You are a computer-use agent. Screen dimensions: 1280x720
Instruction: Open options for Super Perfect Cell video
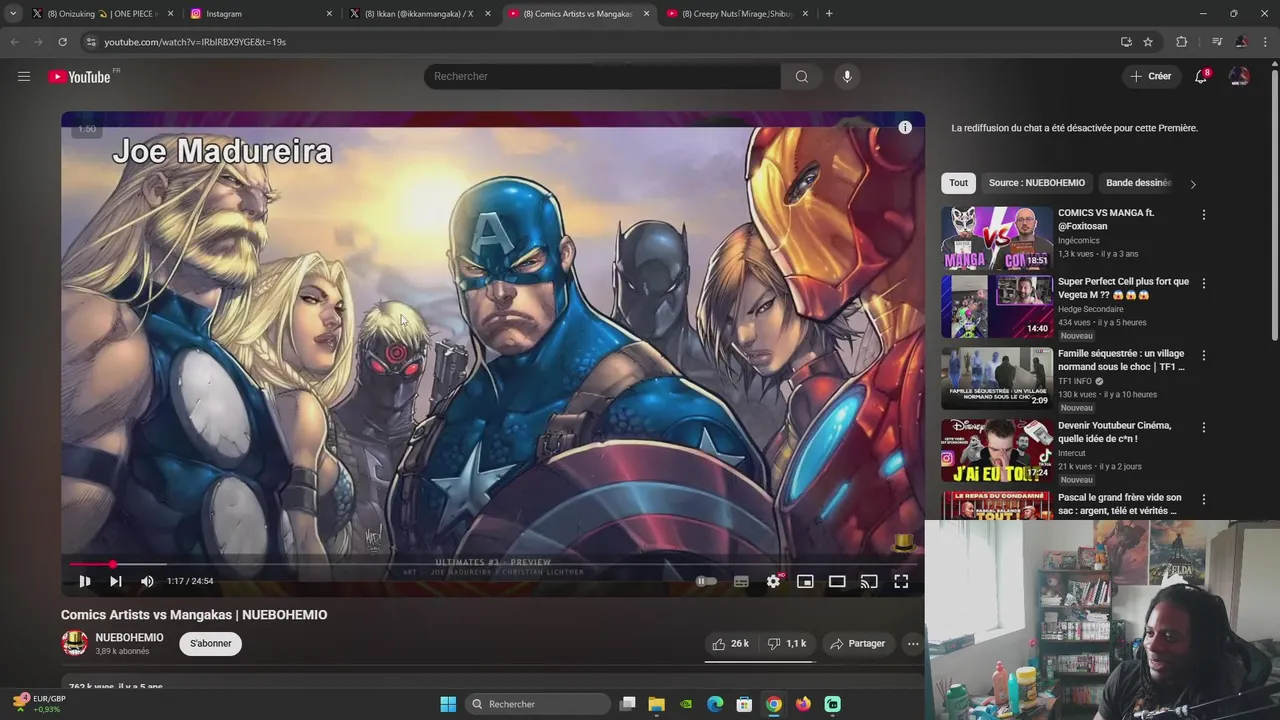tap(1204, 284)
